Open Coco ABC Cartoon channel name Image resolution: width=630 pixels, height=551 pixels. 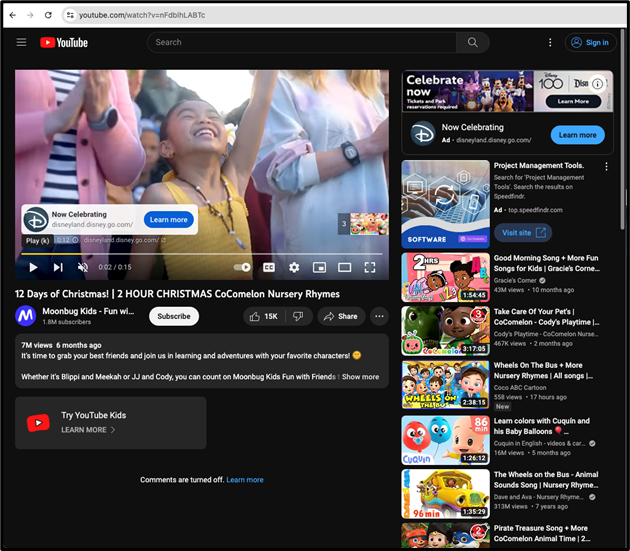click(x=520, y=388)
